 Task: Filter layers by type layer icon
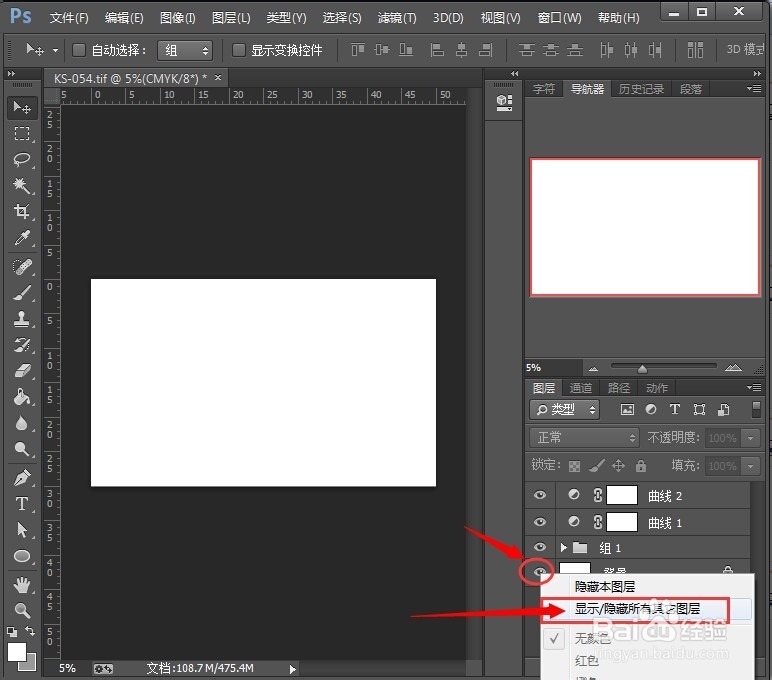coord(675,410)
